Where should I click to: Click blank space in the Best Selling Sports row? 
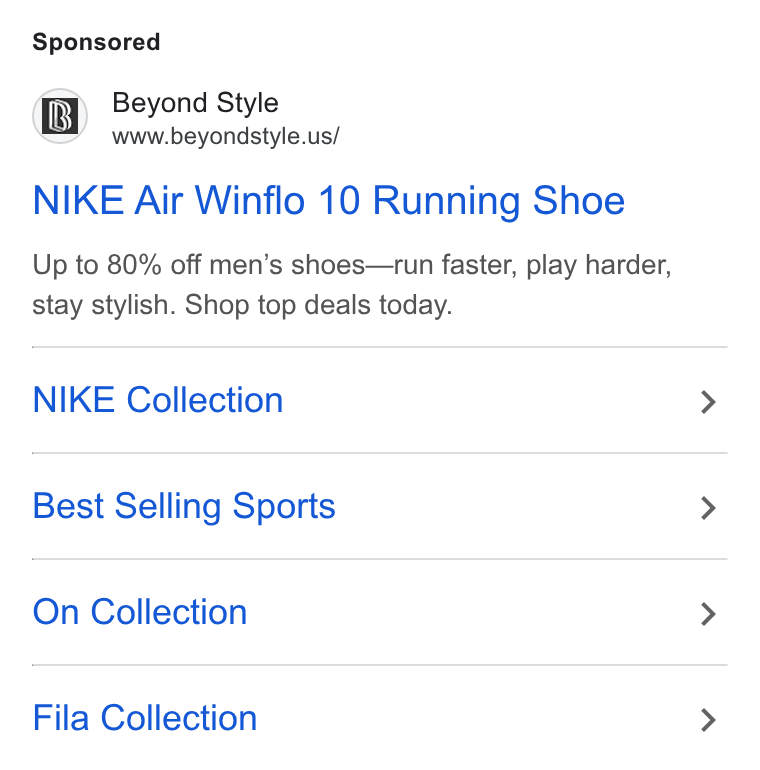click(516, 507)
